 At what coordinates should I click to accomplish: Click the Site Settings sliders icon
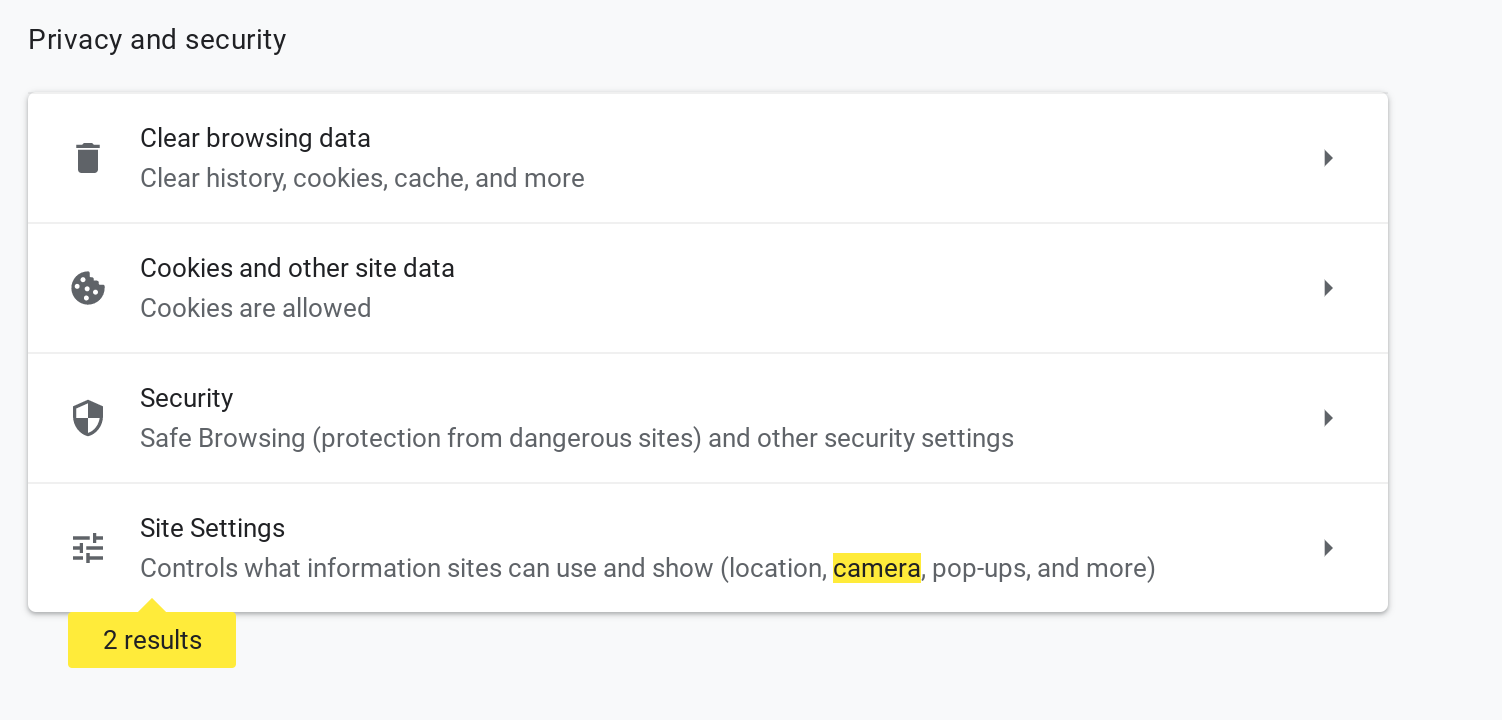click(88, 548)
